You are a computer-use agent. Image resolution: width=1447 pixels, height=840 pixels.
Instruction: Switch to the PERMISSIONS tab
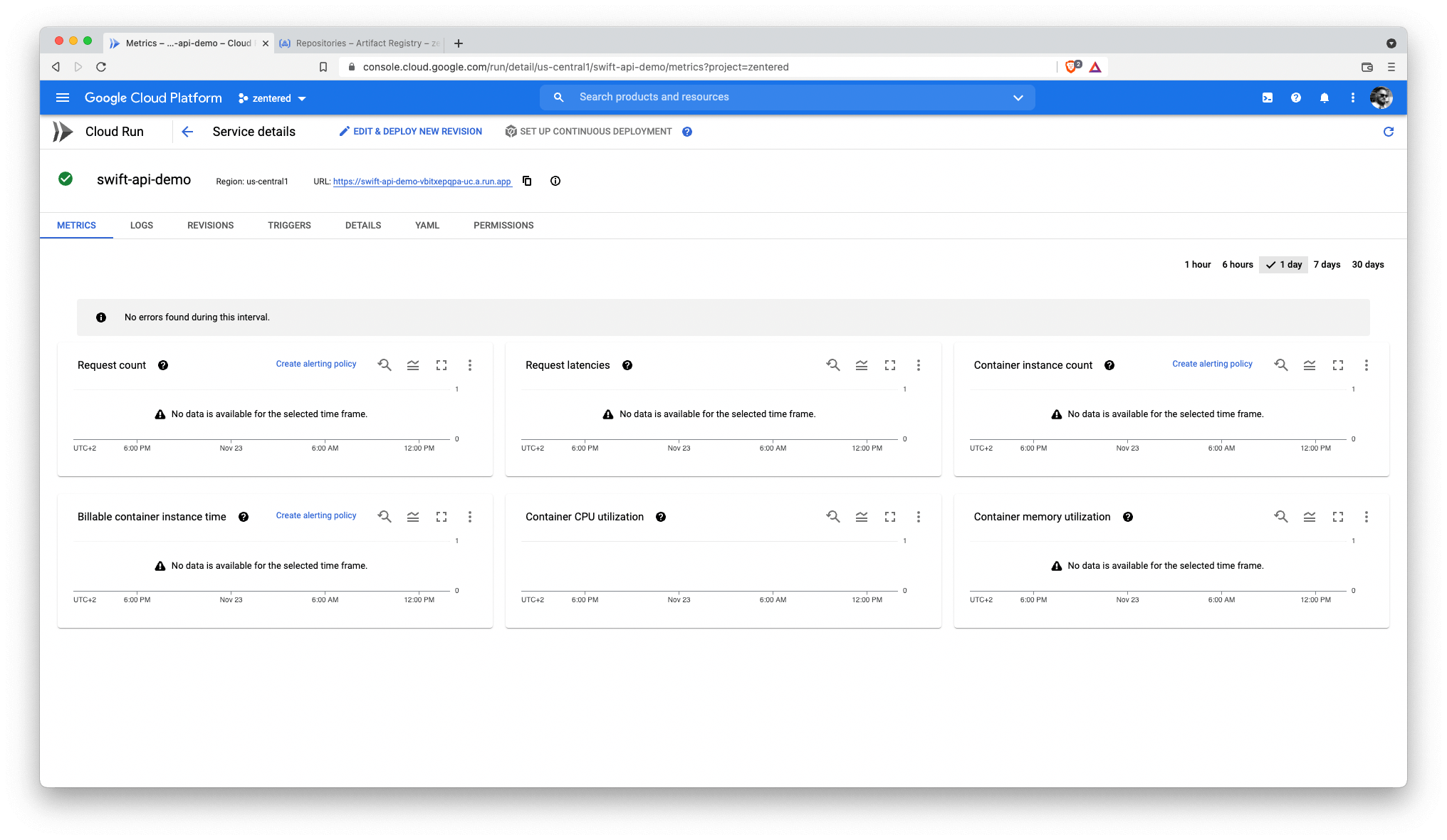click(503, 226)
